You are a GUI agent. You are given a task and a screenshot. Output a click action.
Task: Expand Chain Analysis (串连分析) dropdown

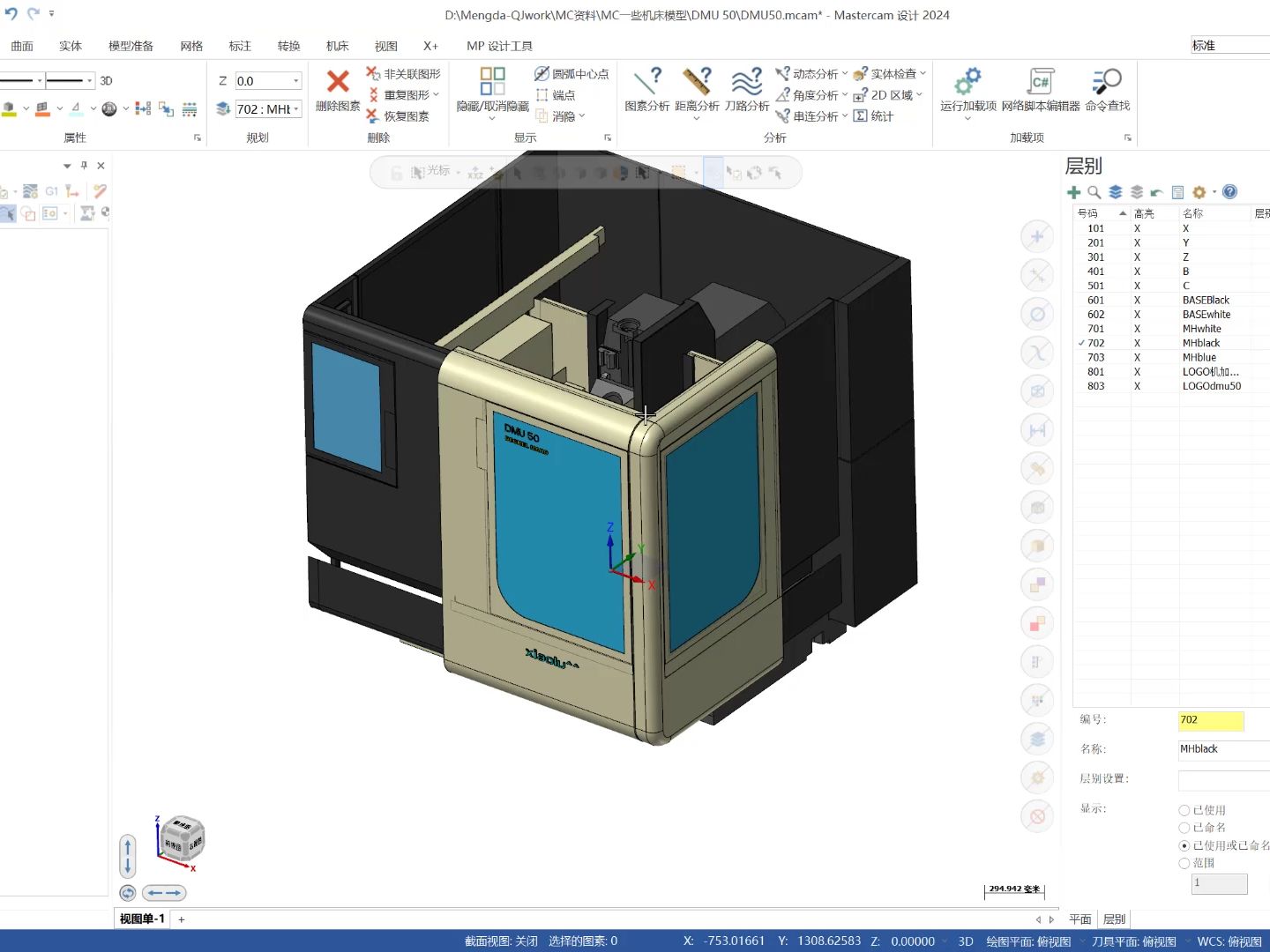point(844,116)
